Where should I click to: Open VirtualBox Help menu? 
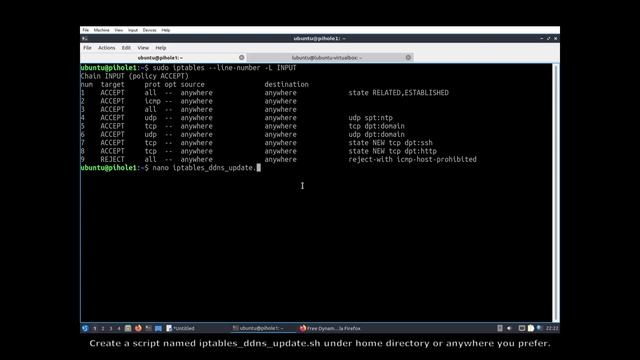pos(165,30)
